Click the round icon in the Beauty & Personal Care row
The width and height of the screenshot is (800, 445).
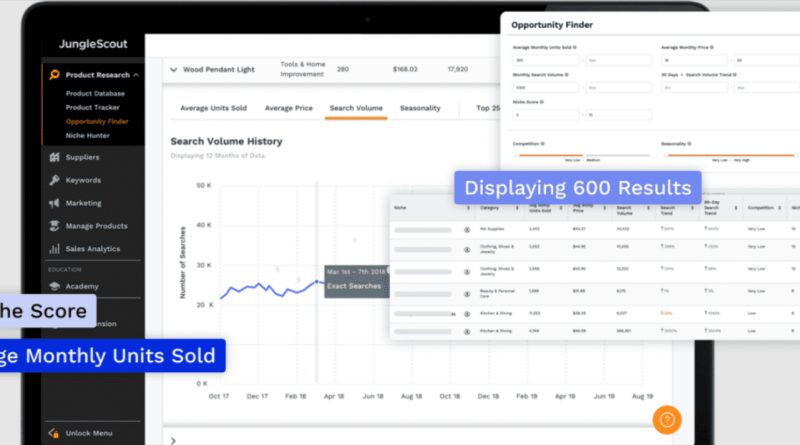tap(467, 294)
